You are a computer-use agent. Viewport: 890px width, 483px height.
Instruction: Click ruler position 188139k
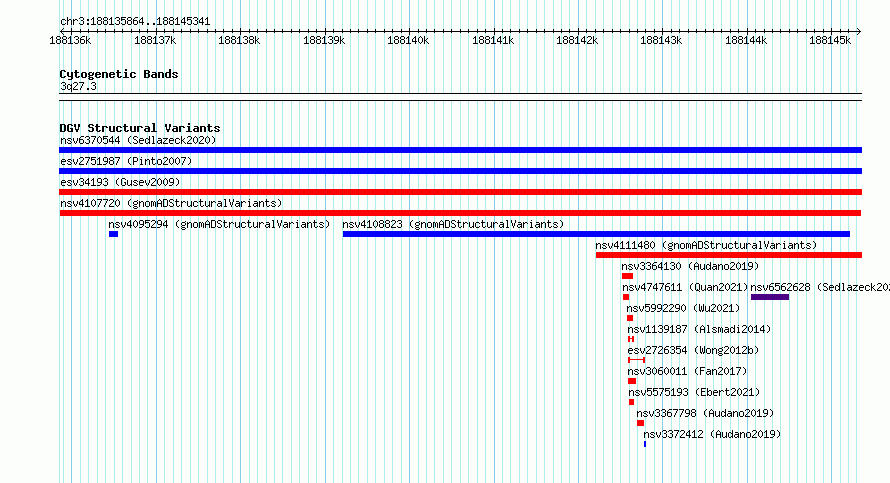click(324, 40)
